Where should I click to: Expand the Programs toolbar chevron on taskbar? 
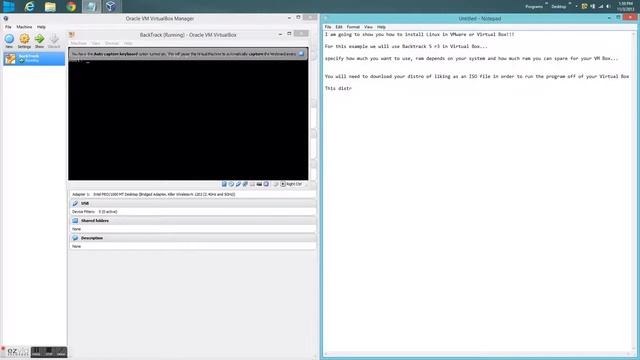547,4
